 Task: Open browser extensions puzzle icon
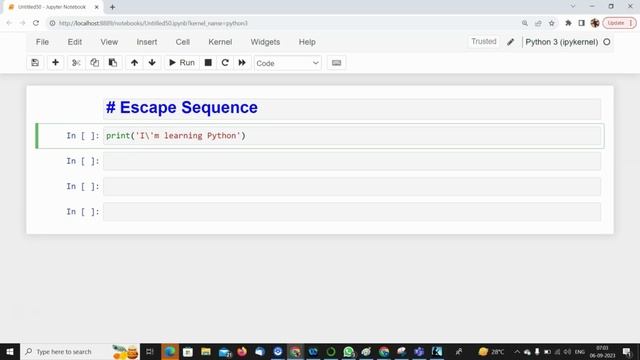pyautogui.click(x=568, y=23)
